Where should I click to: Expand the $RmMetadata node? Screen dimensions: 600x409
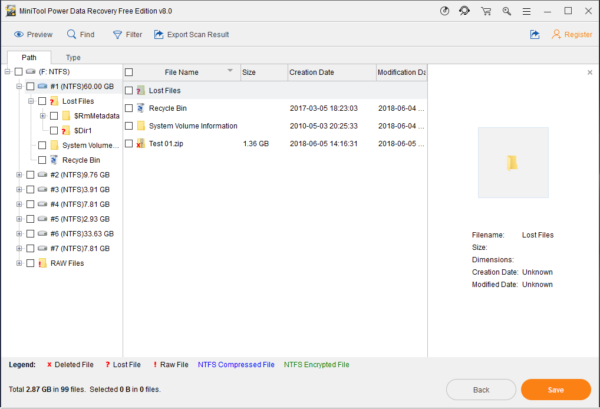(43, 116)
